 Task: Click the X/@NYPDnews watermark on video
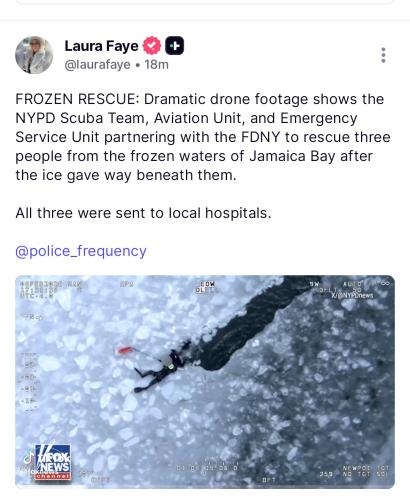coord(352,295)
